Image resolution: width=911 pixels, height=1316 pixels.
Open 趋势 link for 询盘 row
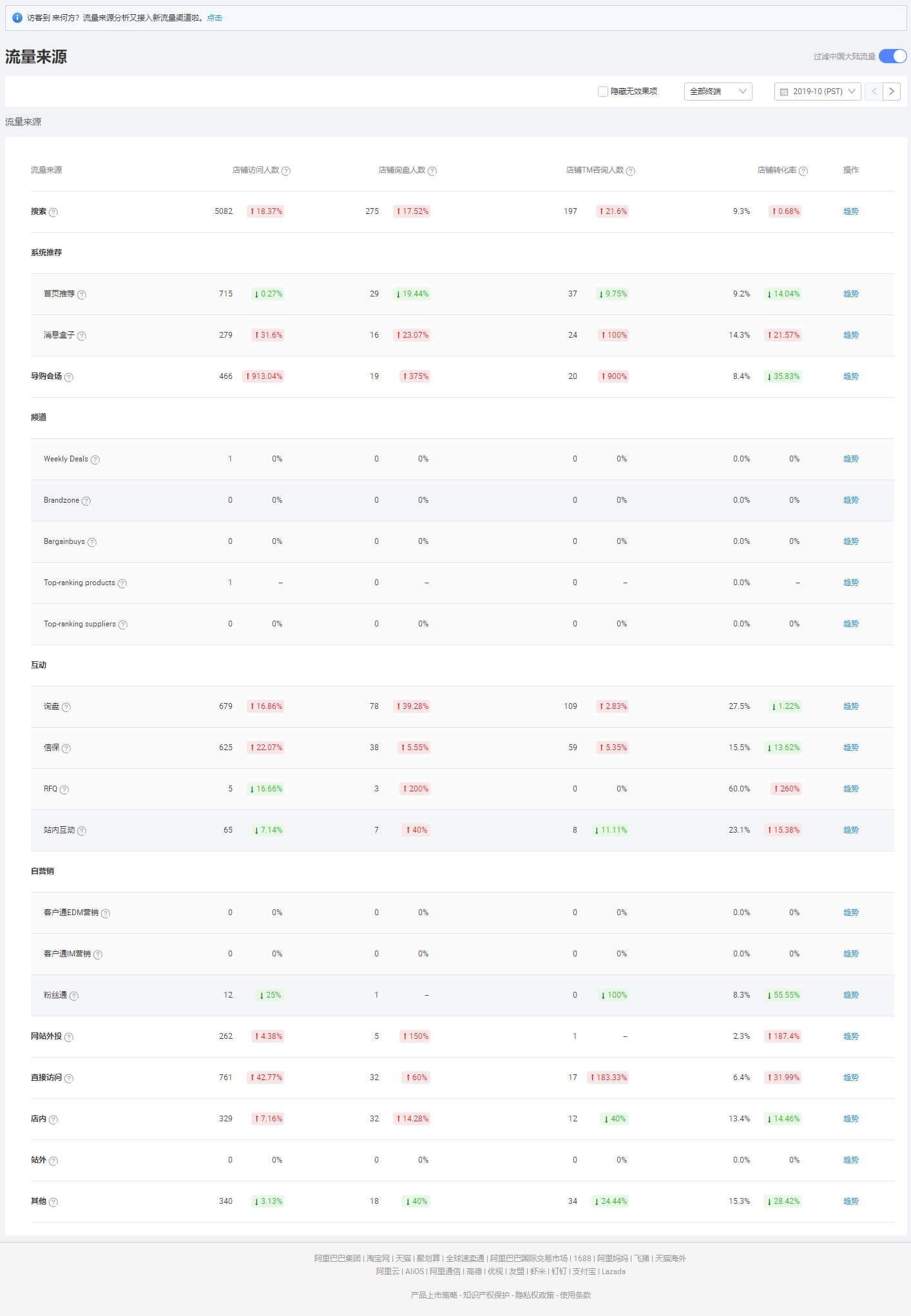[850, 706]
